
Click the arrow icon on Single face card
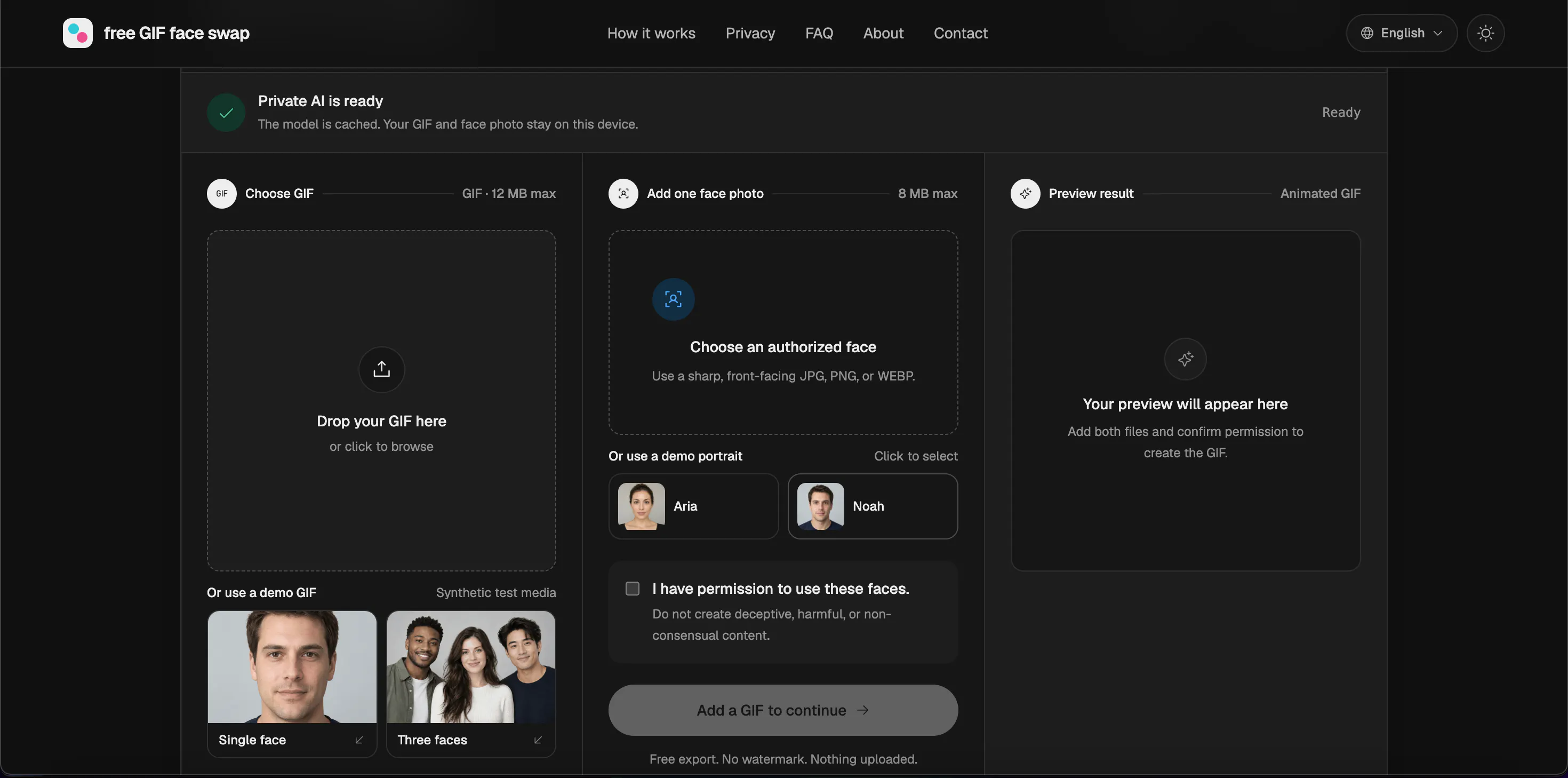point(359,740)
